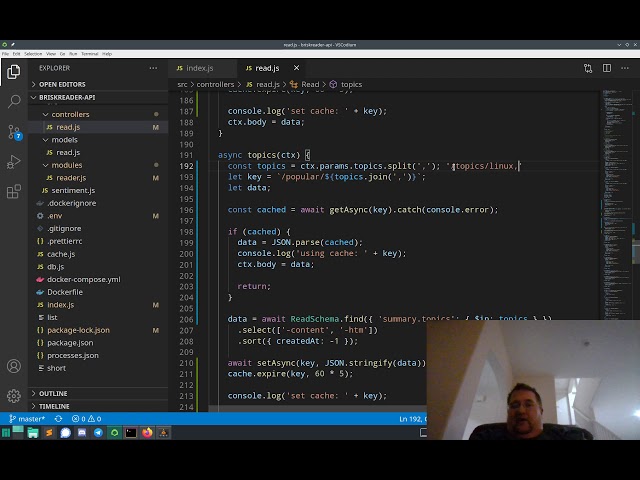Image resolution: width=640 pixels, height=480 pixels.
Task: Open docker-compose.yml file
Action: (x=83, y=279)
